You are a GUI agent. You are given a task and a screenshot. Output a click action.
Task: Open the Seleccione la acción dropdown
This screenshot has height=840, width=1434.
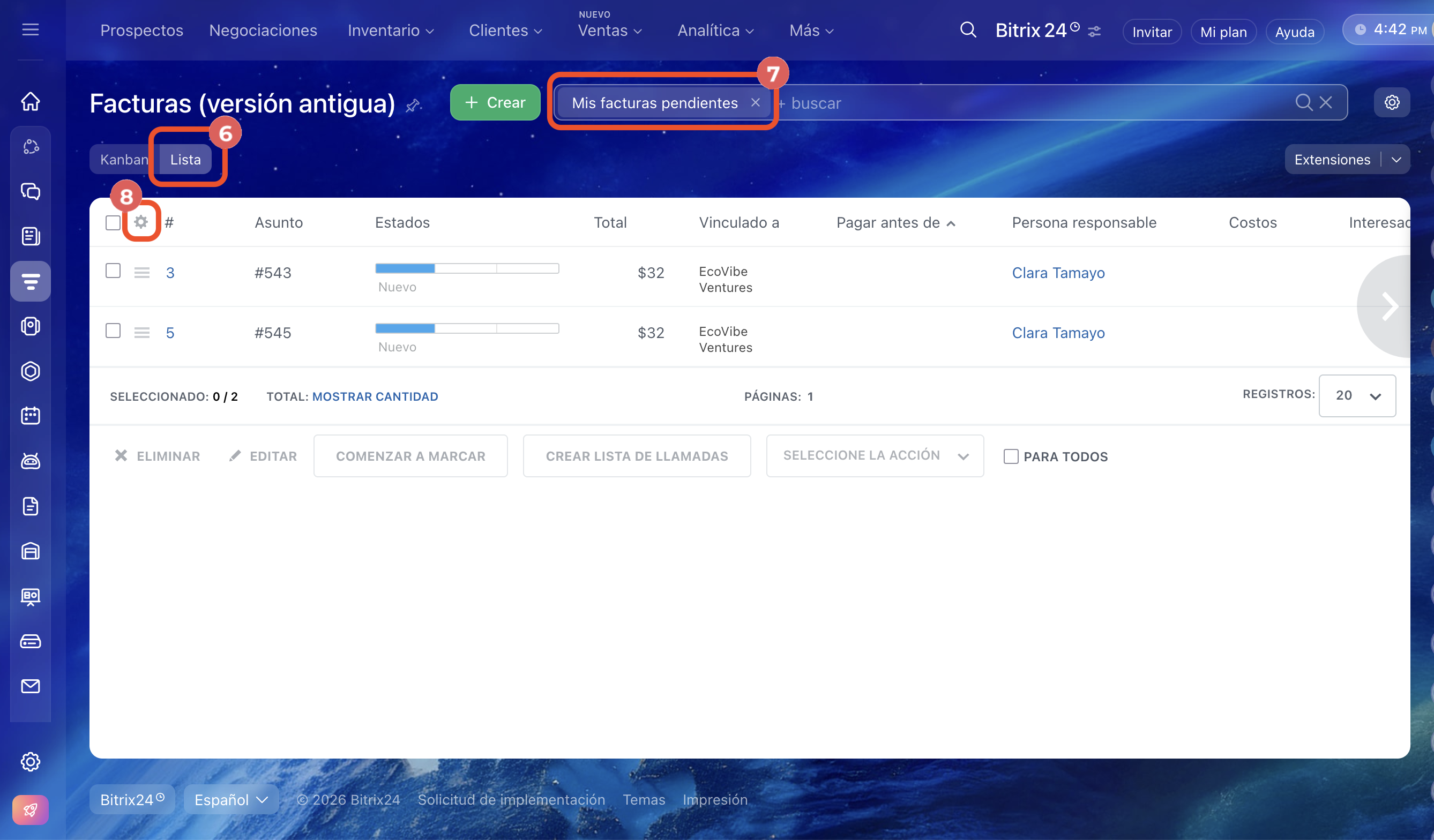[875, 455]
